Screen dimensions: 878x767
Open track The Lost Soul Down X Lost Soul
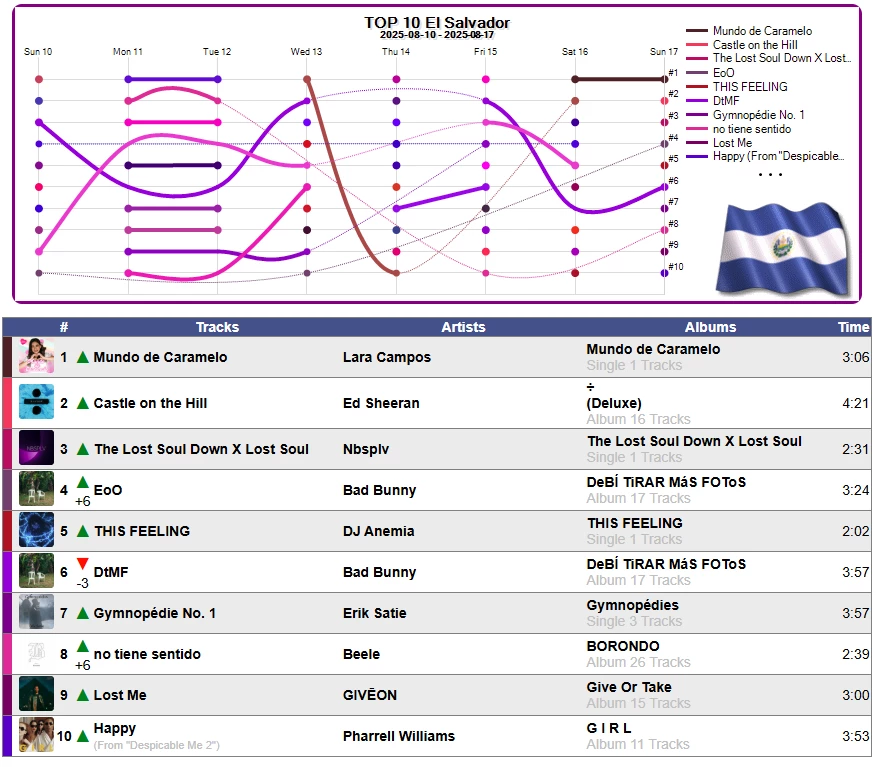(201, 449)
